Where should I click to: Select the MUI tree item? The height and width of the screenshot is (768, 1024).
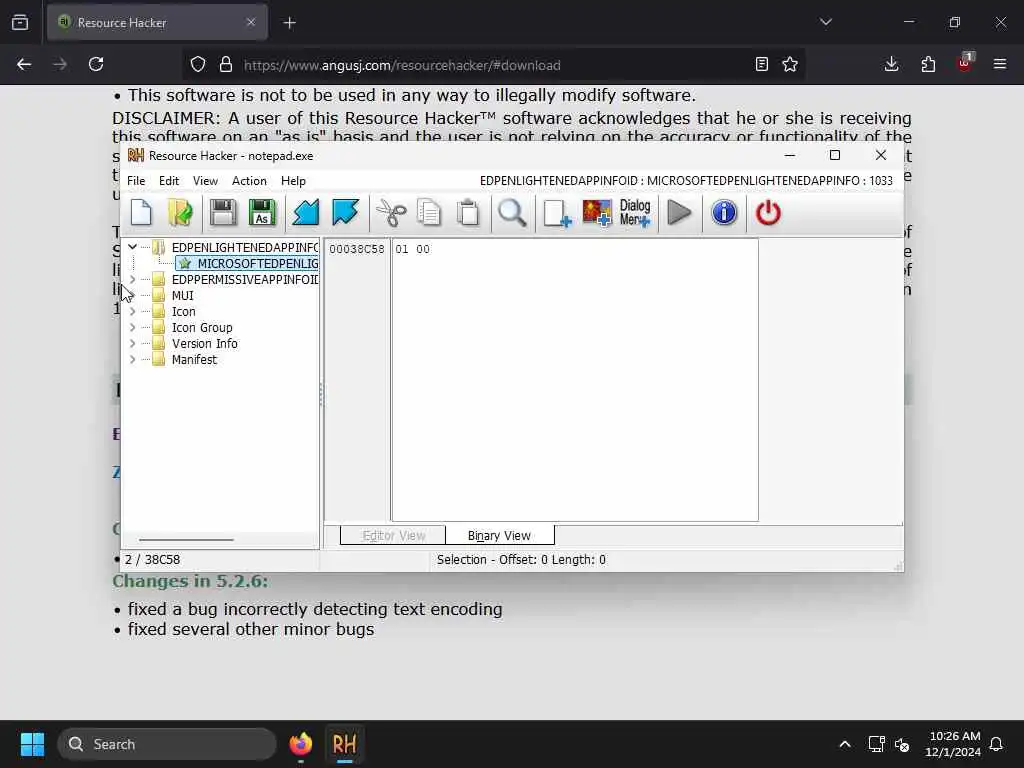(x=182, y=295)
